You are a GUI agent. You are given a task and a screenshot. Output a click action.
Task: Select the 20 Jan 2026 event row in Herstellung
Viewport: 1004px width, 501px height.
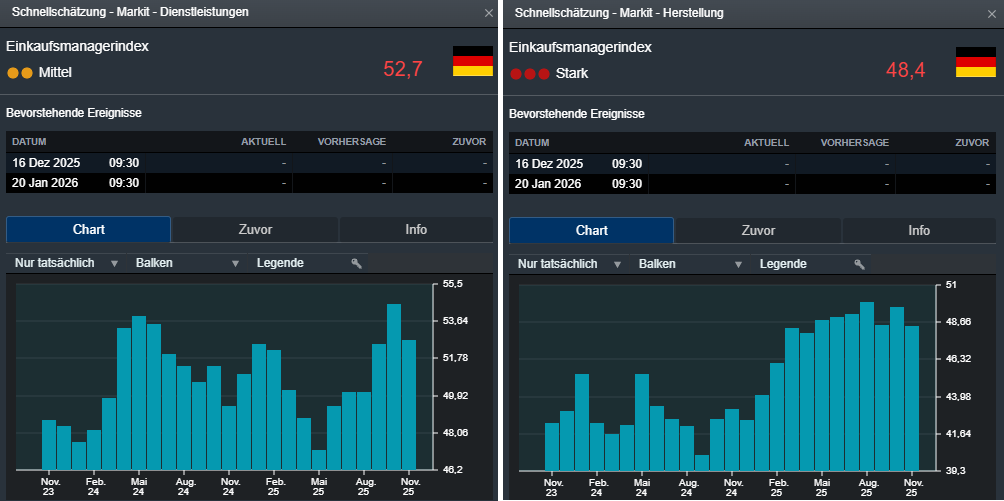(x=752, y=183)
